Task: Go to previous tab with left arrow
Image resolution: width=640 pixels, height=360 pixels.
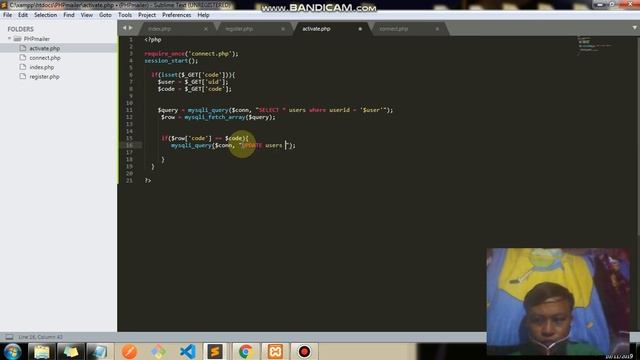Action: [x=124, y=28]
